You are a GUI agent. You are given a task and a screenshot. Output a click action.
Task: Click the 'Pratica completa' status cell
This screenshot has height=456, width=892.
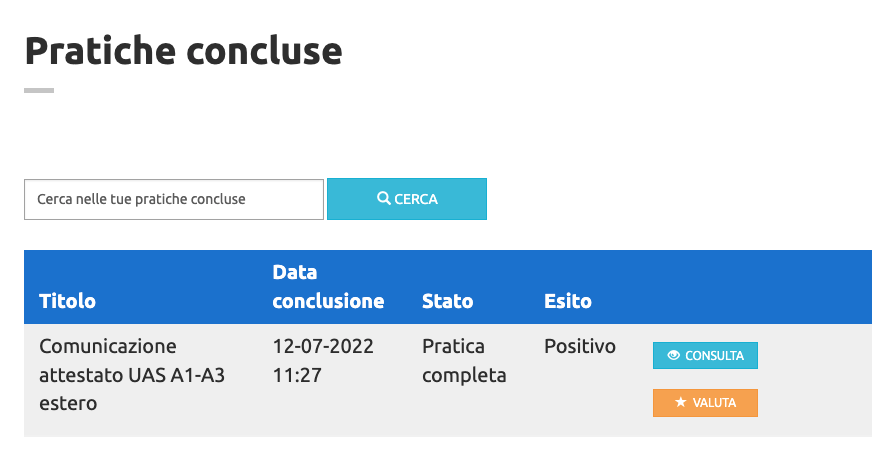point(464,361)
